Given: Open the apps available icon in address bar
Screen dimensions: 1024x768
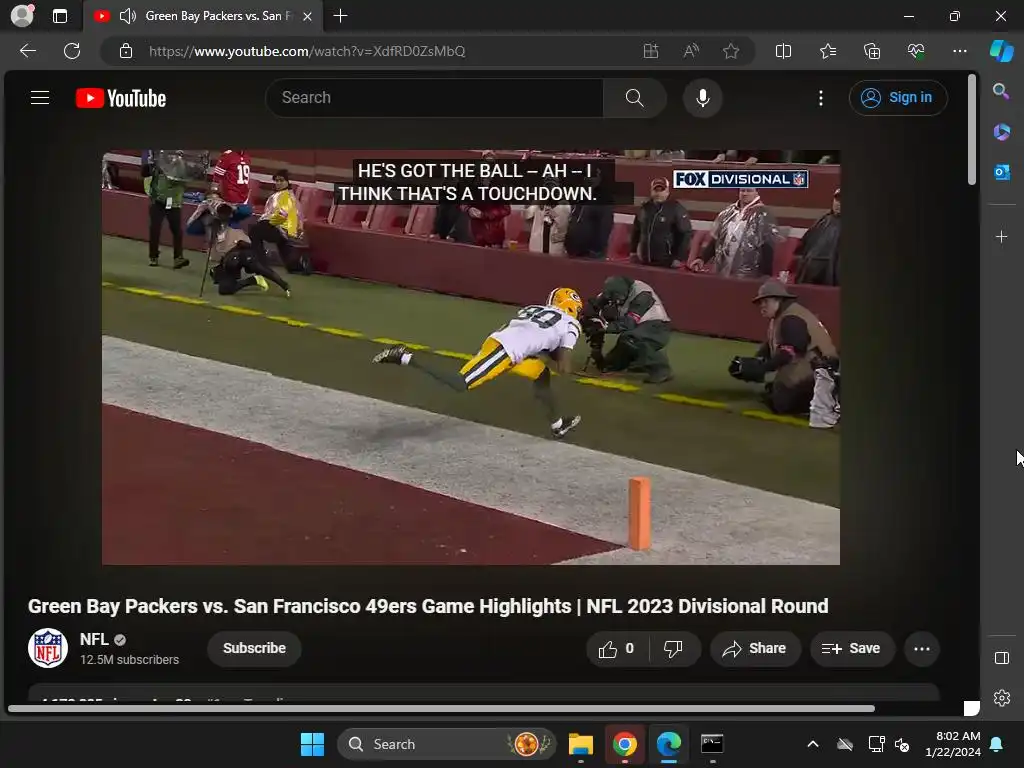Looking at the screenshot, I should pyautogui.click(x=650, y=51).
